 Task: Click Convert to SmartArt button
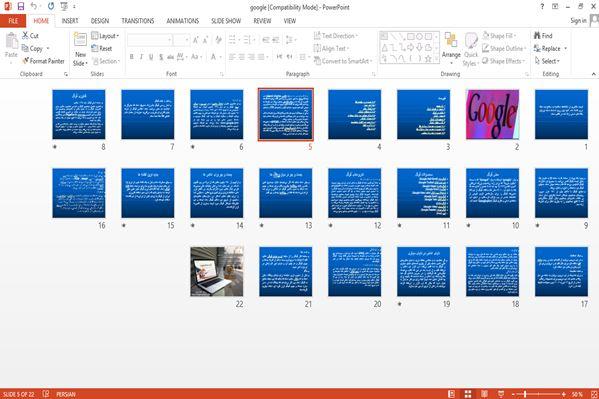(343, 61)
